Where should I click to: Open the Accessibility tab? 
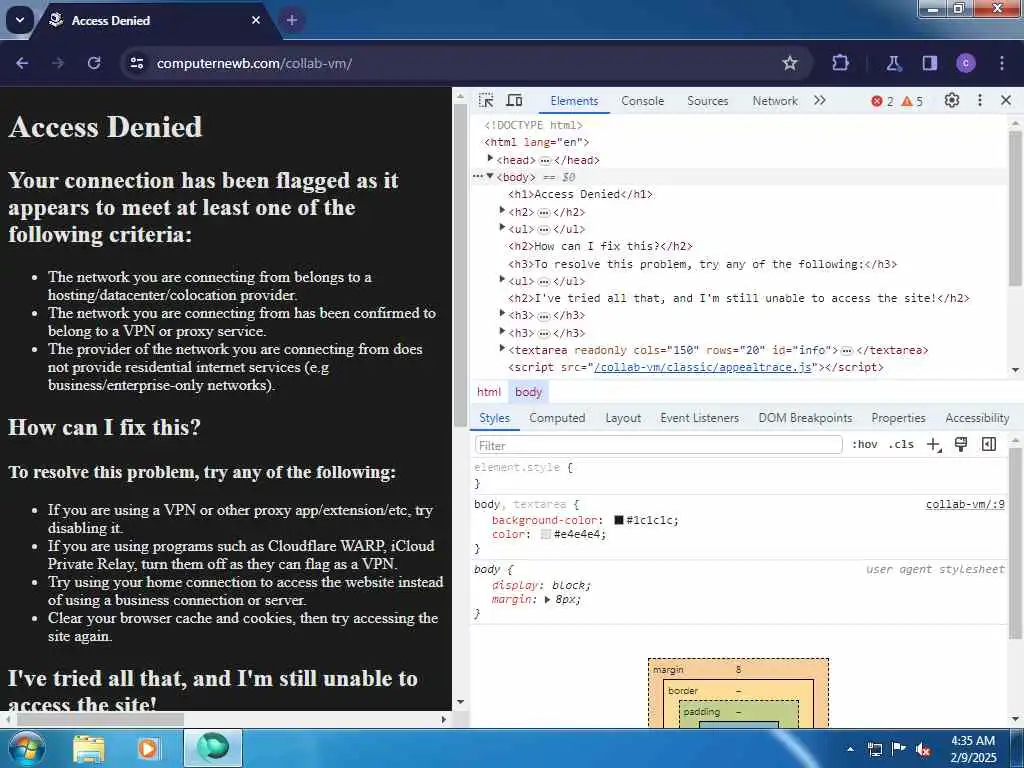point(977,418)
